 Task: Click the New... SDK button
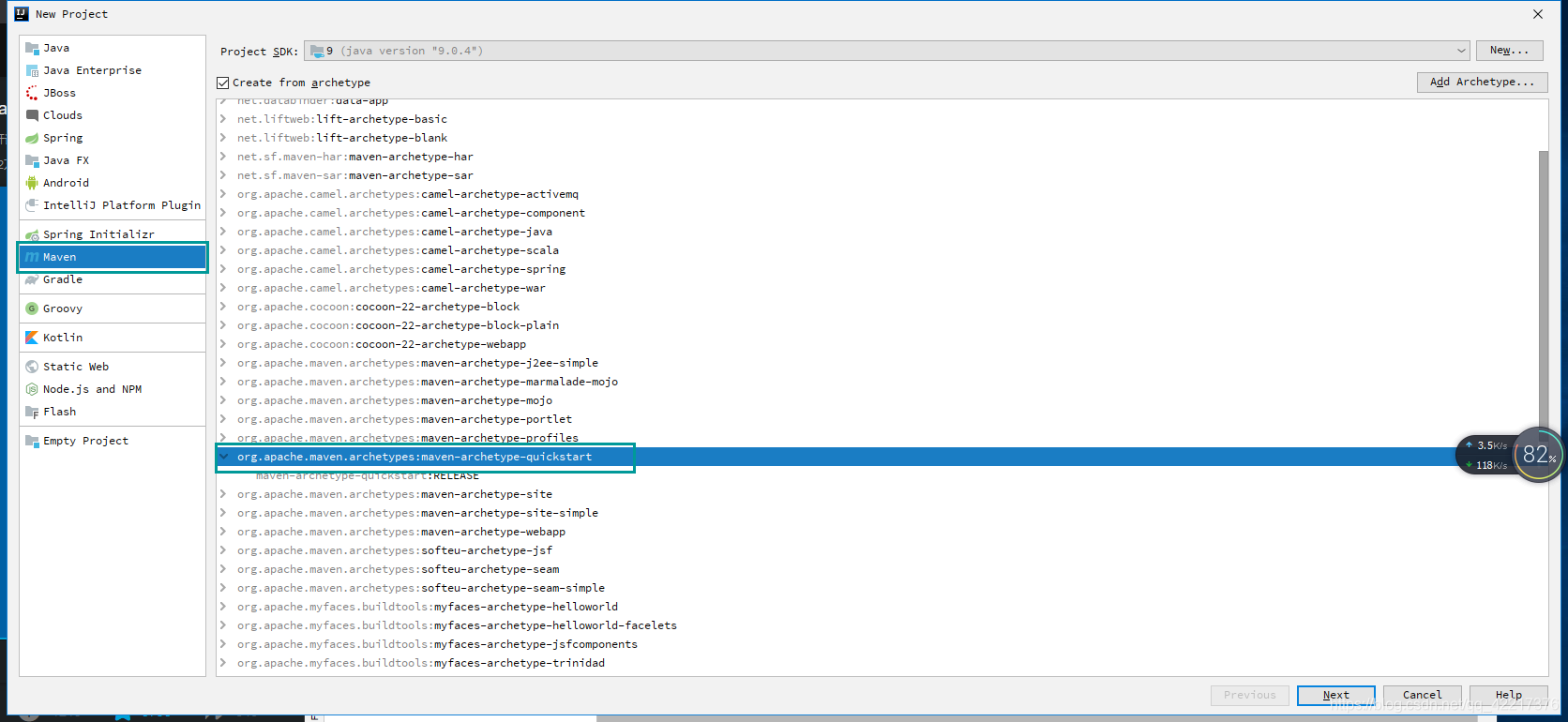pos(1509,51)
